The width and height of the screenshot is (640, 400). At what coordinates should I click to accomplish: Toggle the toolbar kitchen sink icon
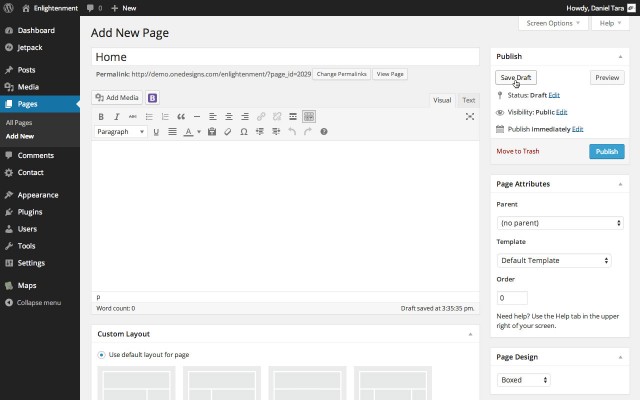[309, 117]
